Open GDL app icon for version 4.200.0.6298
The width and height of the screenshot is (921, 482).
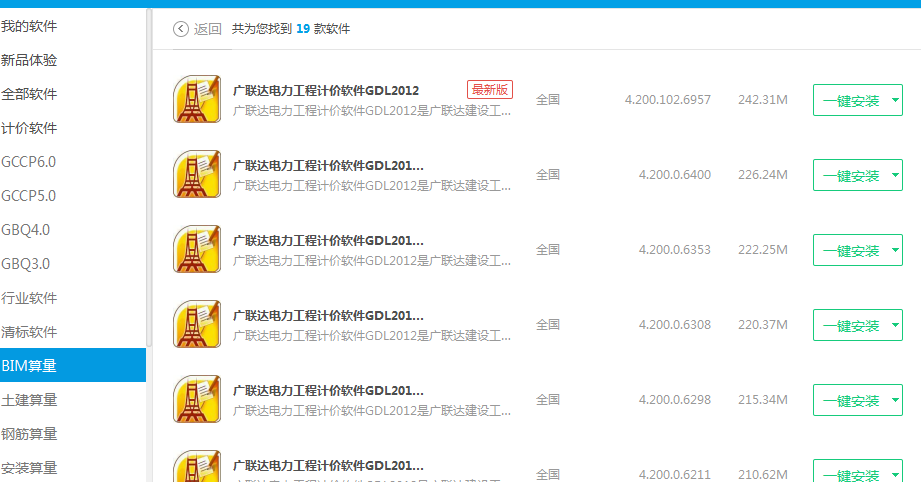click(x=197, y=400)
